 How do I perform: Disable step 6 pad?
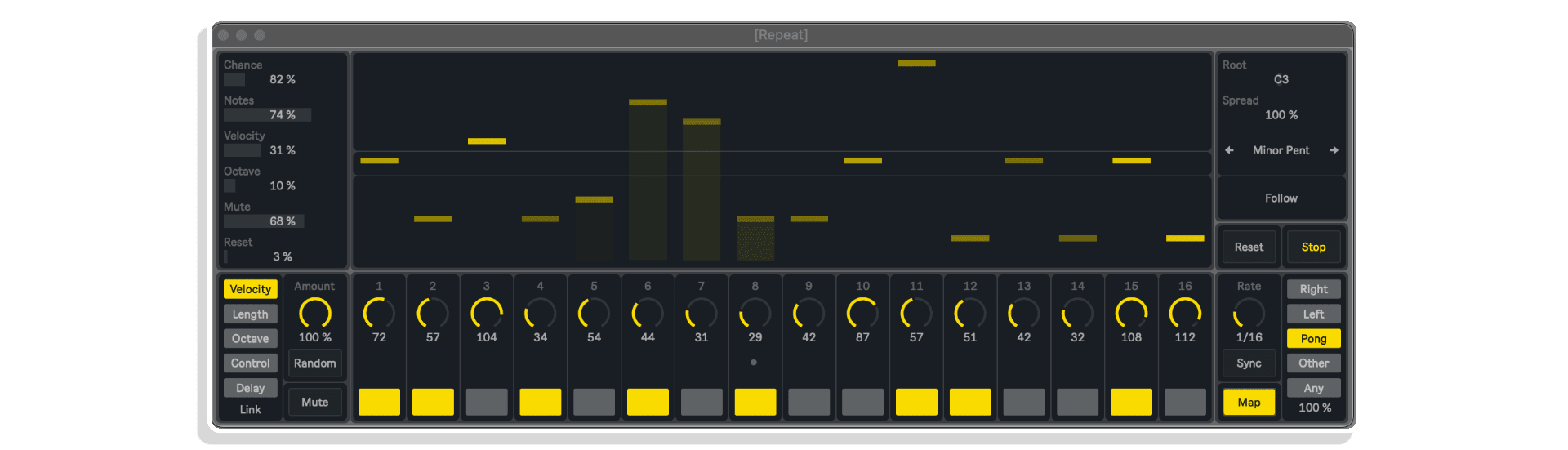(648, 402)
